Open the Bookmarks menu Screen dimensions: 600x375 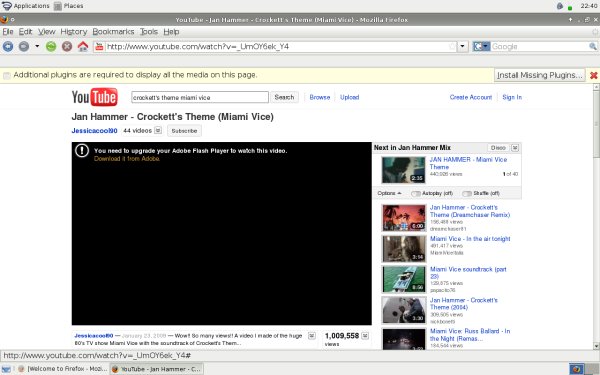pos(113,32)
